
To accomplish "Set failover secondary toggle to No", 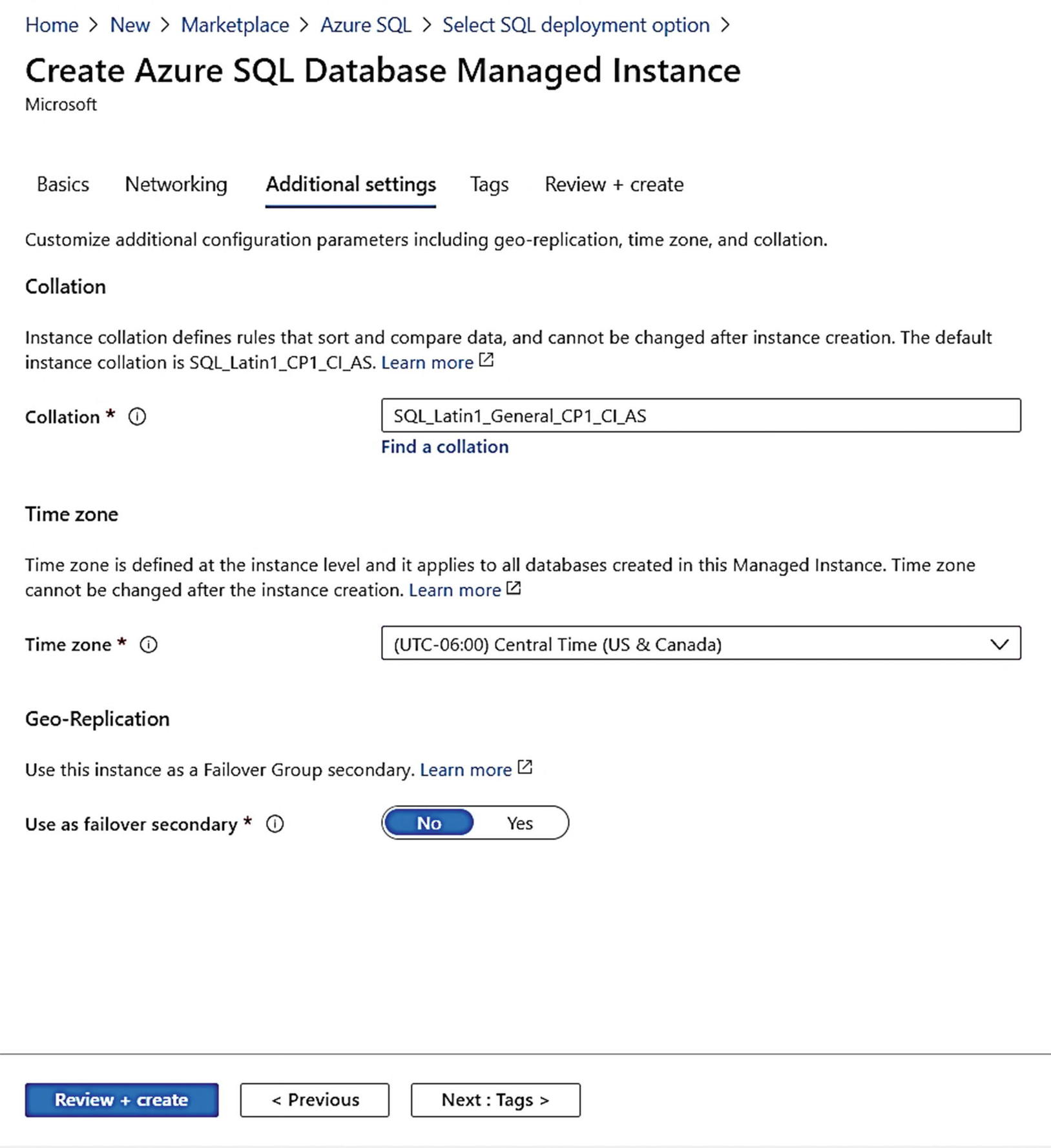I will [429, 823].
